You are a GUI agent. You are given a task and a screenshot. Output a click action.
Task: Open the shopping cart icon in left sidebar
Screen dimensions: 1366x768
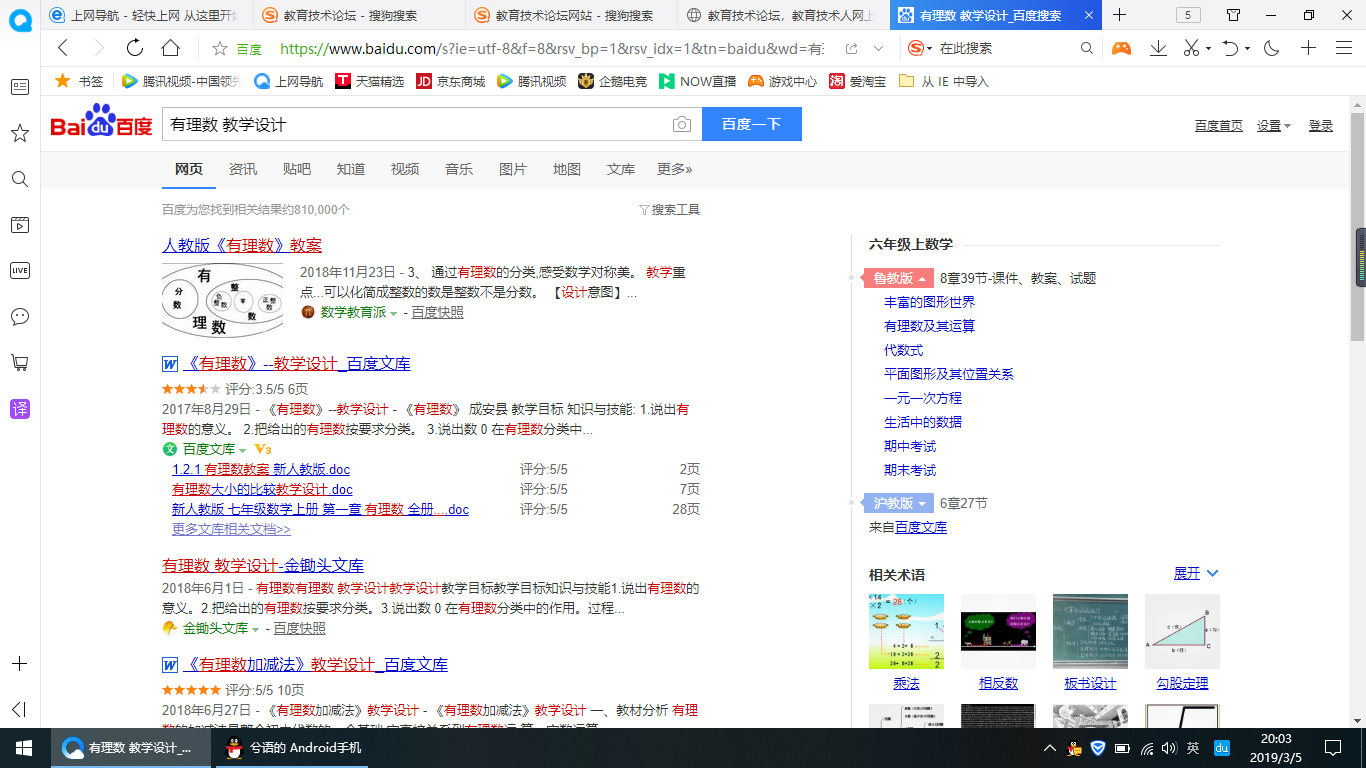click(19, 362)
